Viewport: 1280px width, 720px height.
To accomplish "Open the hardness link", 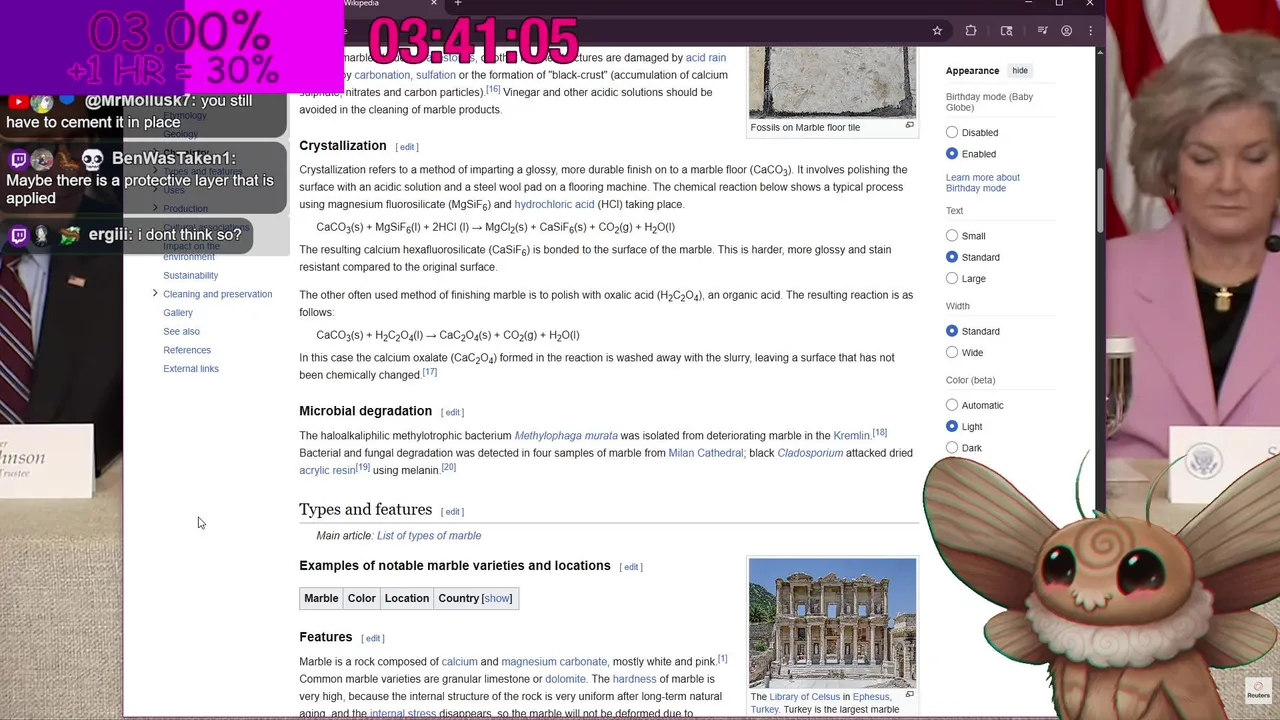I will (634, 679).
